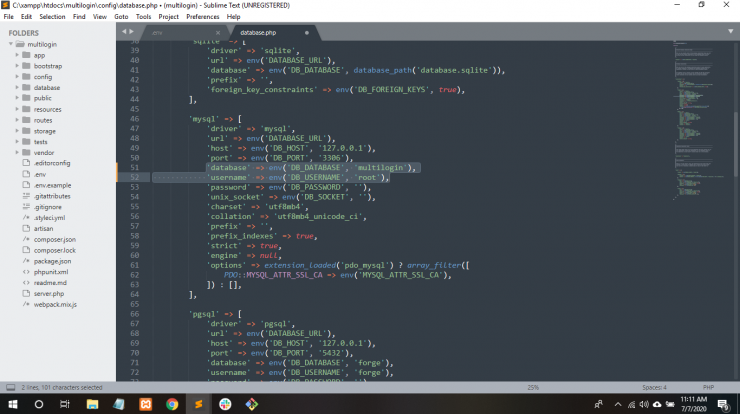Viewport: 740px width, 414px height.
Task: Open the Edit menu
Action: (26, 17)
